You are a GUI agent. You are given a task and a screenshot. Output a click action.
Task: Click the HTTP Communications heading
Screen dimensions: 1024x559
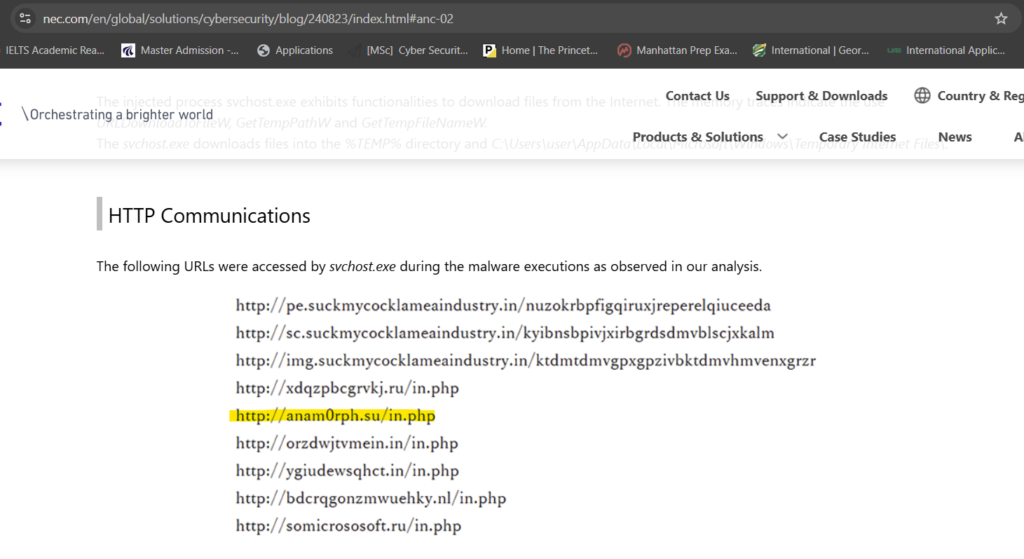point(209,215)
